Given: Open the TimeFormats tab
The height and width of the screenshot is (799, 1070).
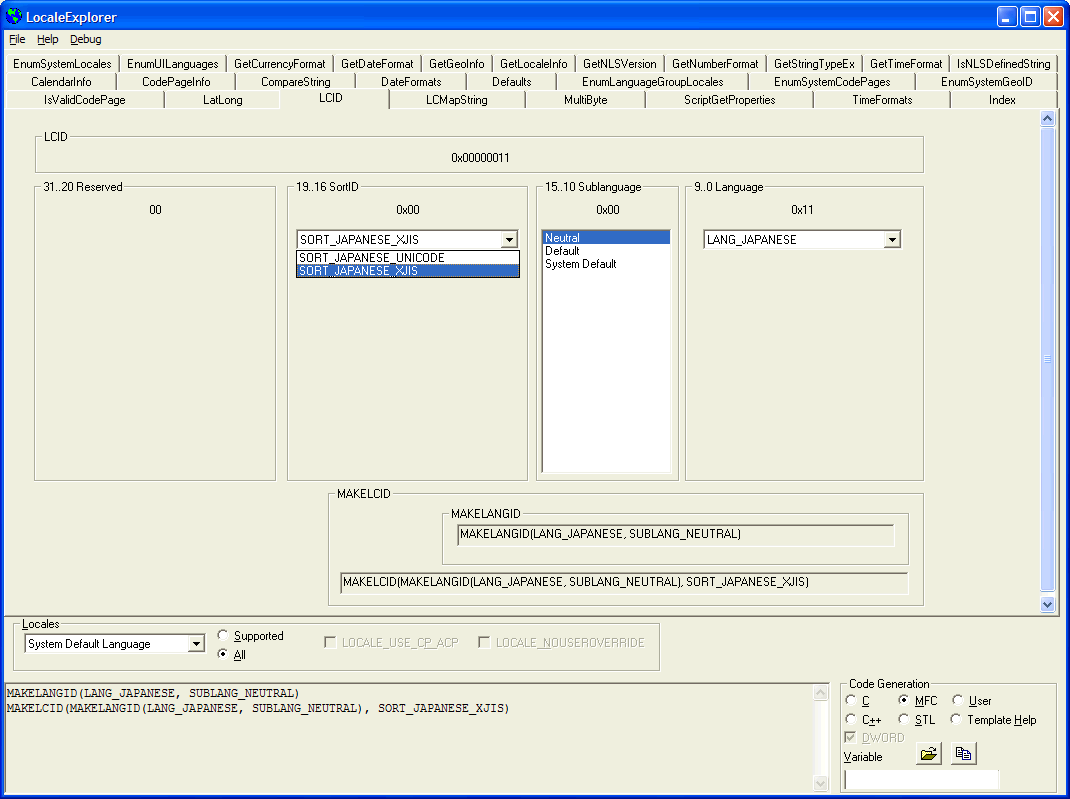Looking at the screenshot, I should click(882, 100).
